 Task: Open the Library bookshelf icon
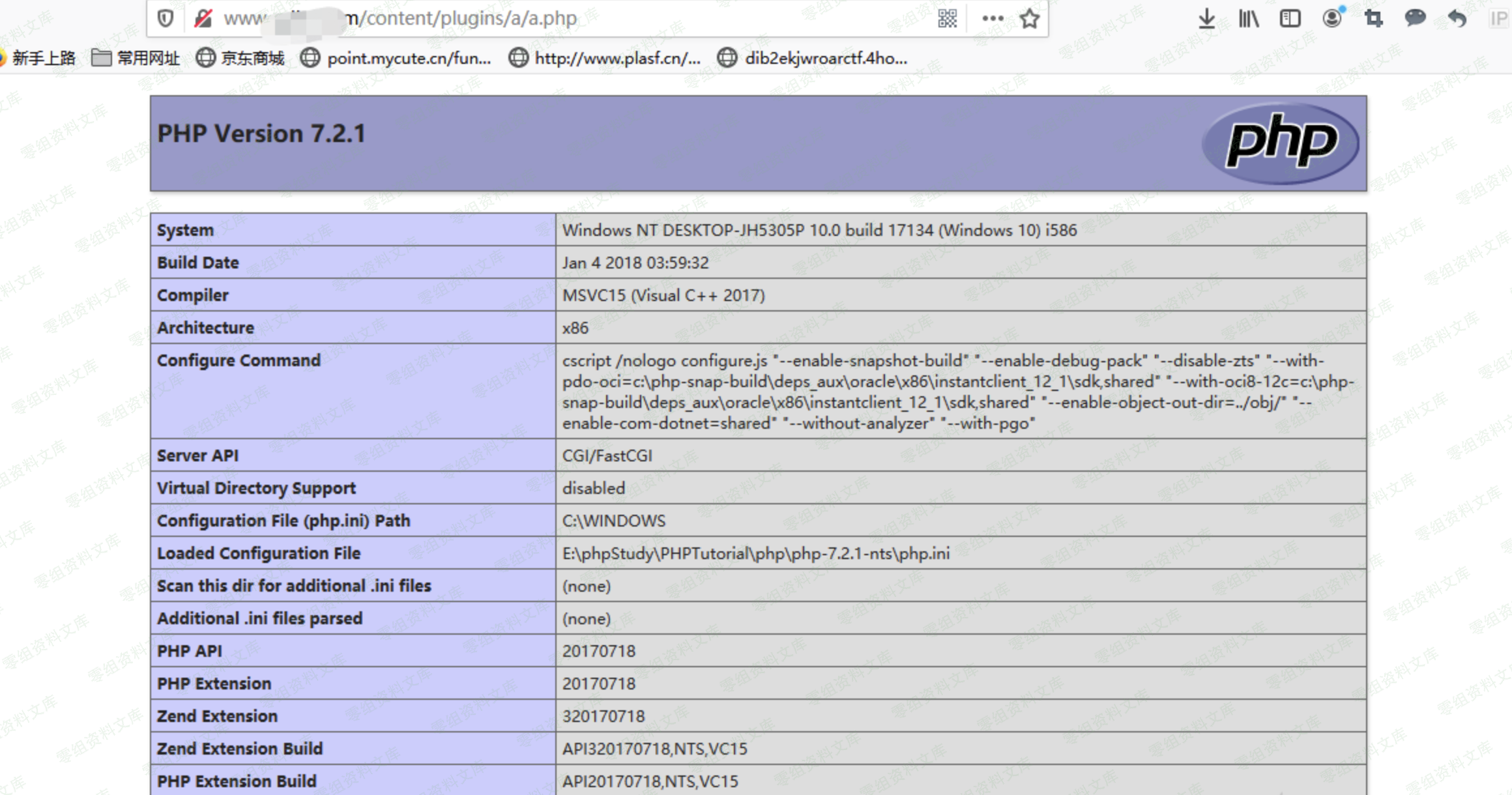point(1248,18)
